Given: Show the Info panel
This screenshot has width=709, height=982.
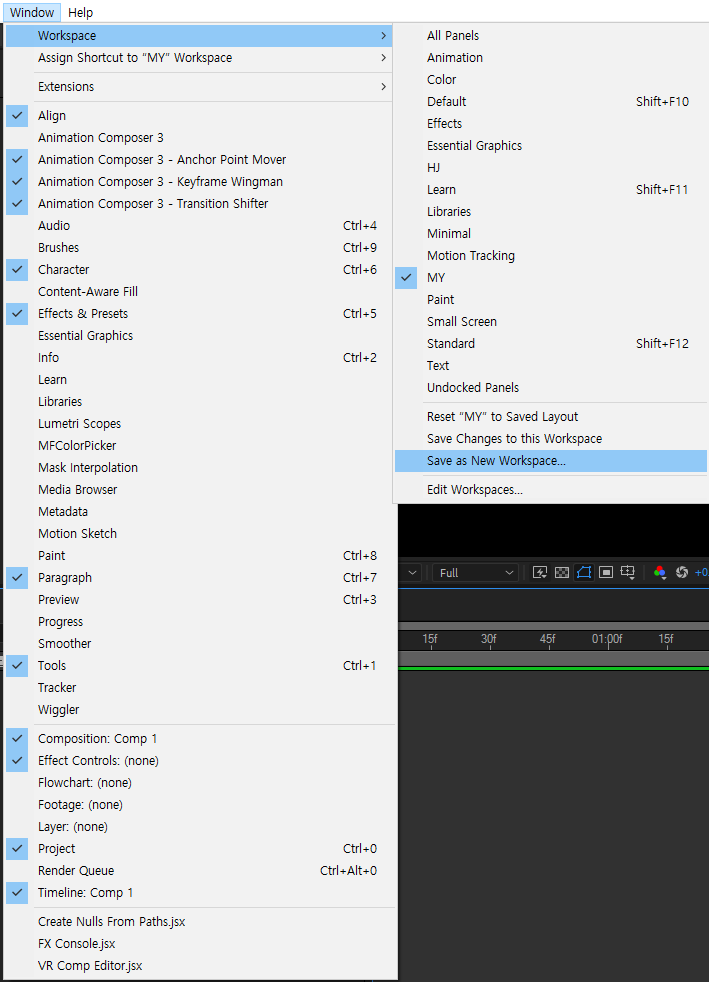Looking at the screenshot, I should click(x=199, y=358).
